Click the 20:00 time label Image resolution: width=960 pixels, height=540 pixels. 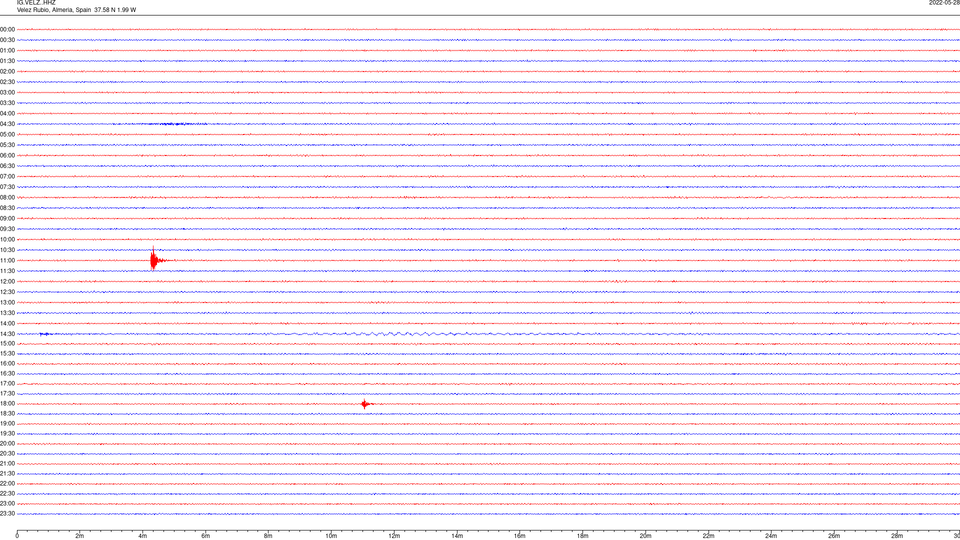[x=7, y=443]
